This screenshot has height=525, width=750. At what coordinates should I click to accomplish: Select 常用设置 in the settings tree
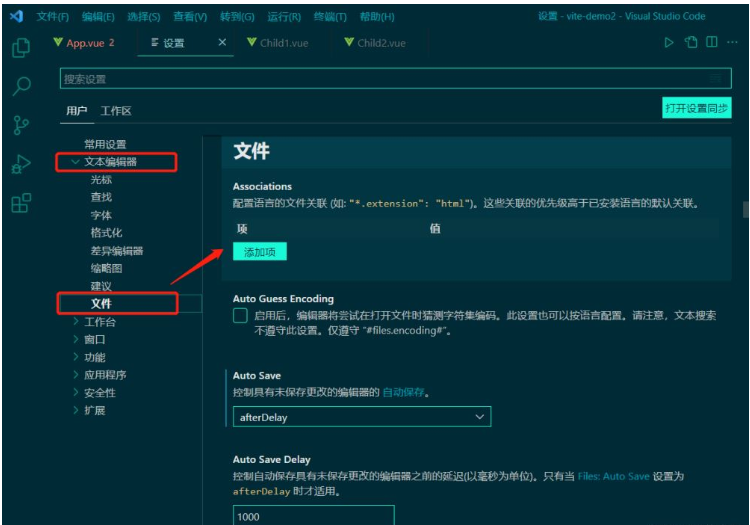point(105,144)
